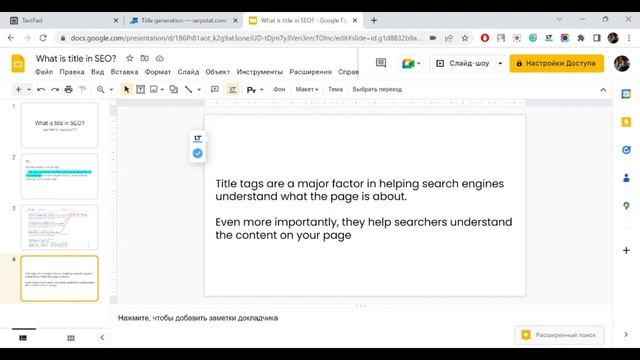Screen dimensions: 640x360
Task: Star the presentation title
Action: (129, 58)
